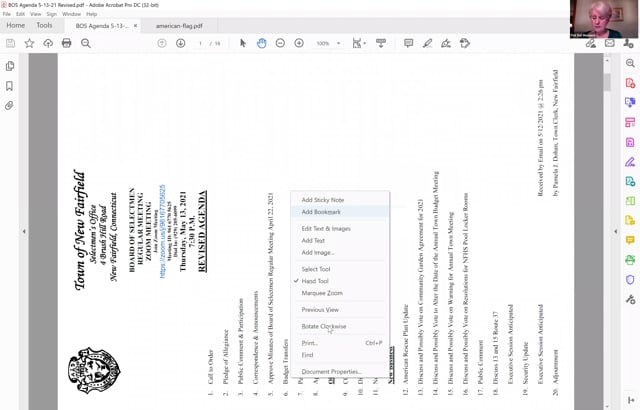Click the stamp tool icon

coord(465,43)
